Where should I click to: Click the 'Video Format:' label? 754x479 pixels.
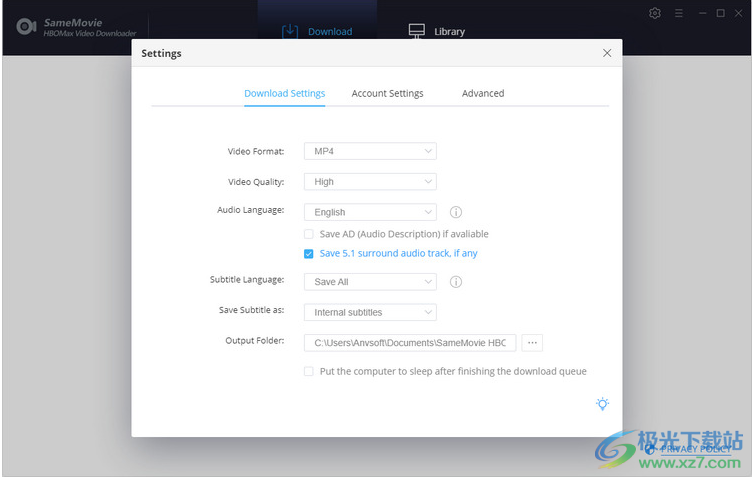(x=256, y=151)
